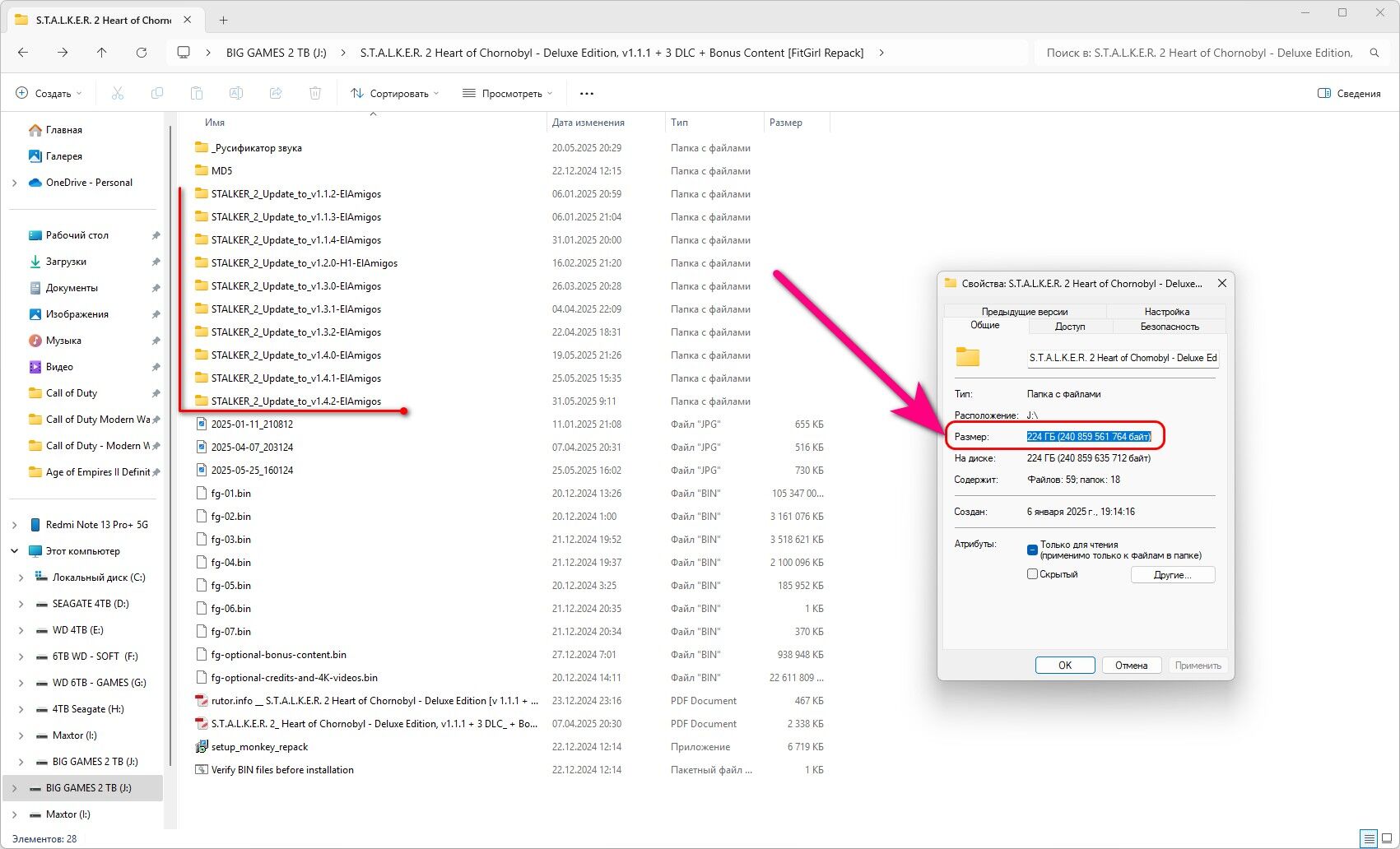Sort by Размер column header
This screenshot has width=1400, height=849.
[786, 123]
